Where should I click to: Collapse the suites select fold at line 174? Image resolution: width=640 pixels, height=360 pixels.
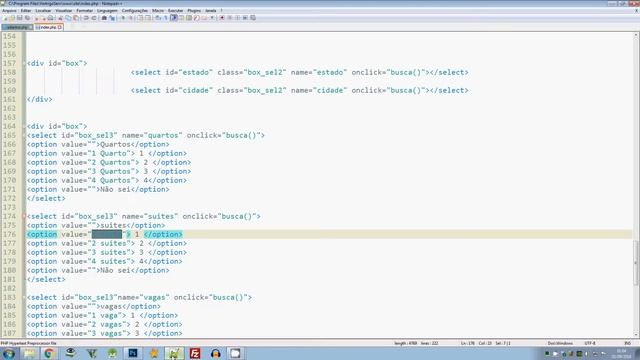(24, 216)
